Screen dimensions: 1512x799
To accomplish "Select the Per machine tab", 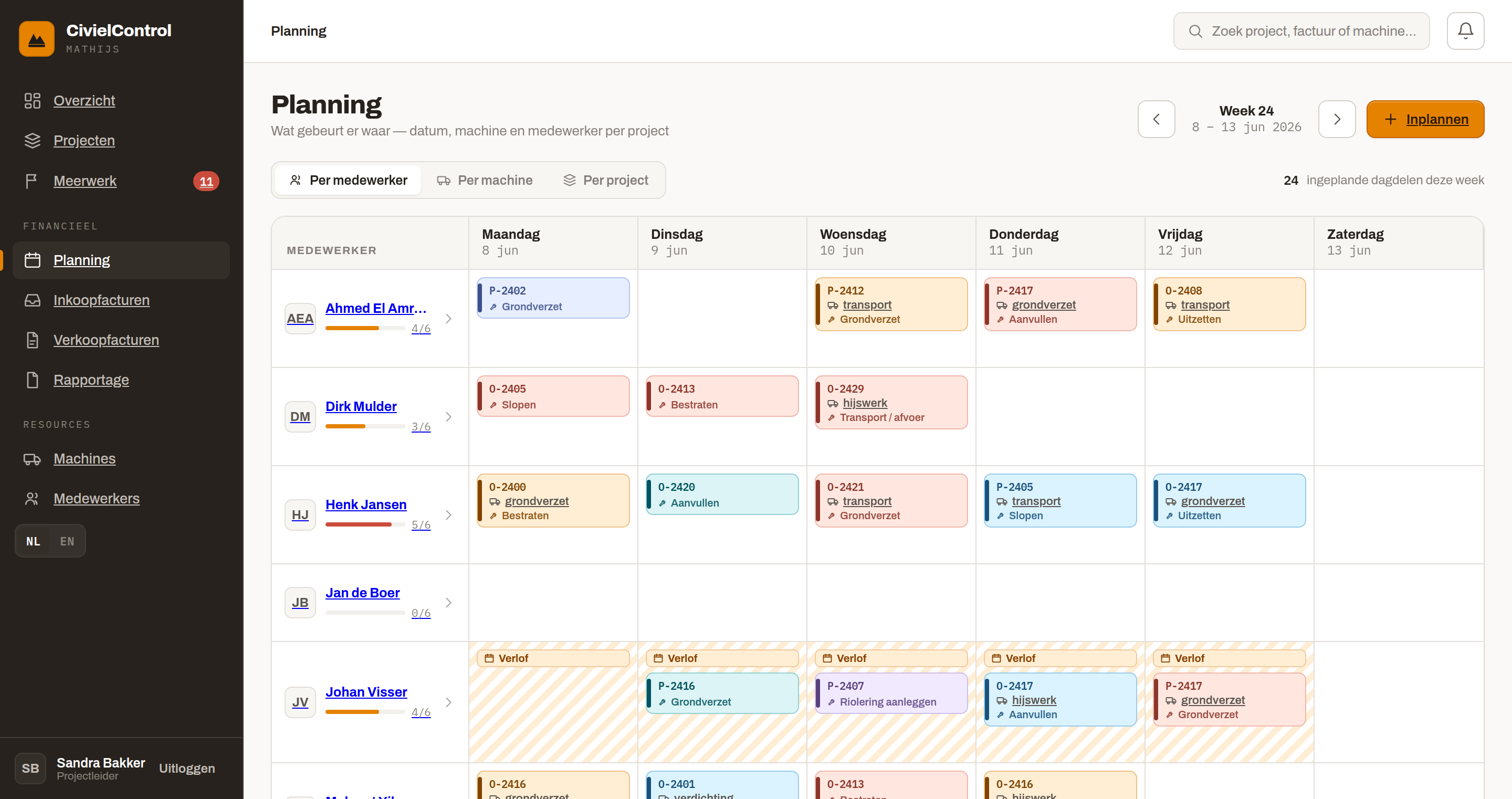I will coord(484,180).
